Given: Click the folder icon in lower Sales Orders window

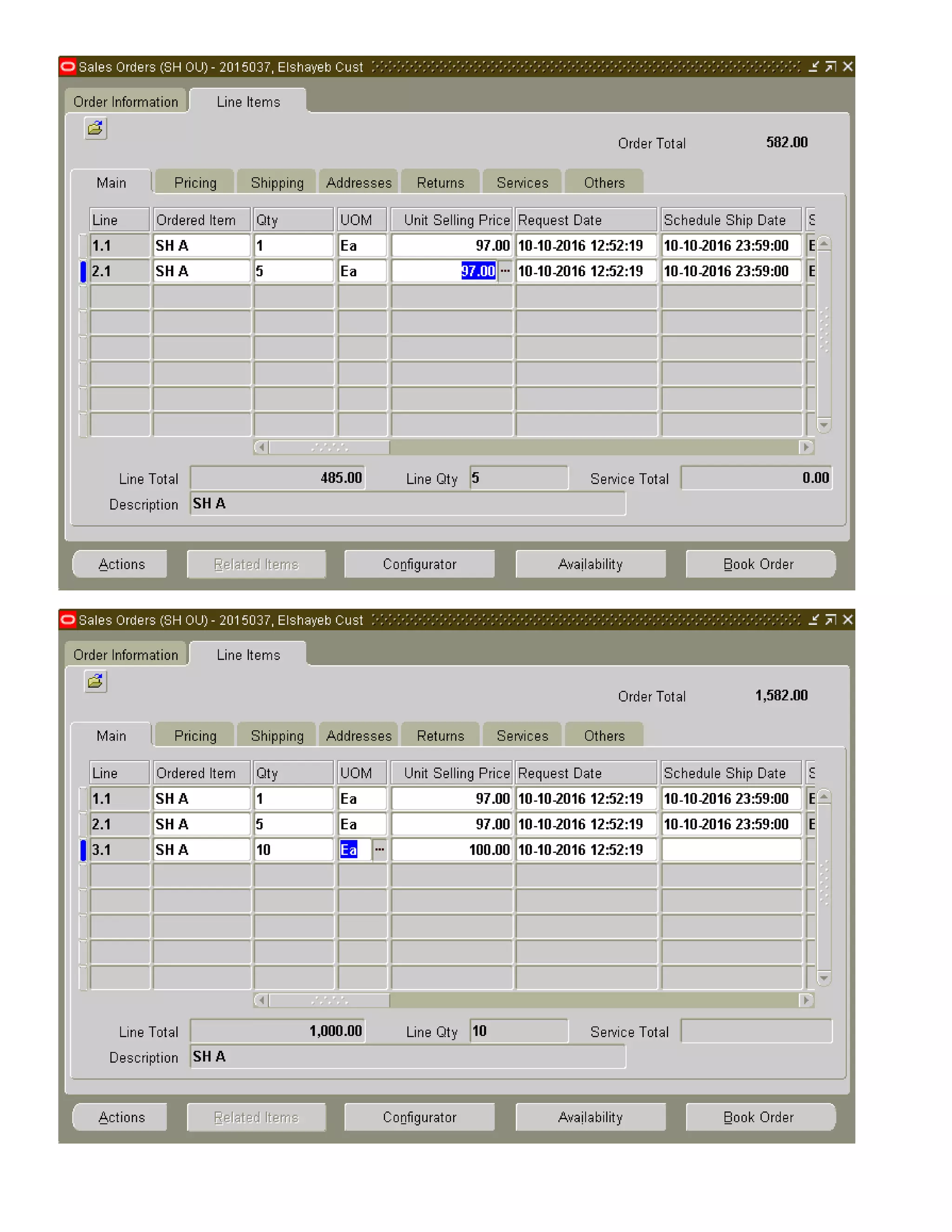Looking at the screenshot, I should tap(95, 682).
